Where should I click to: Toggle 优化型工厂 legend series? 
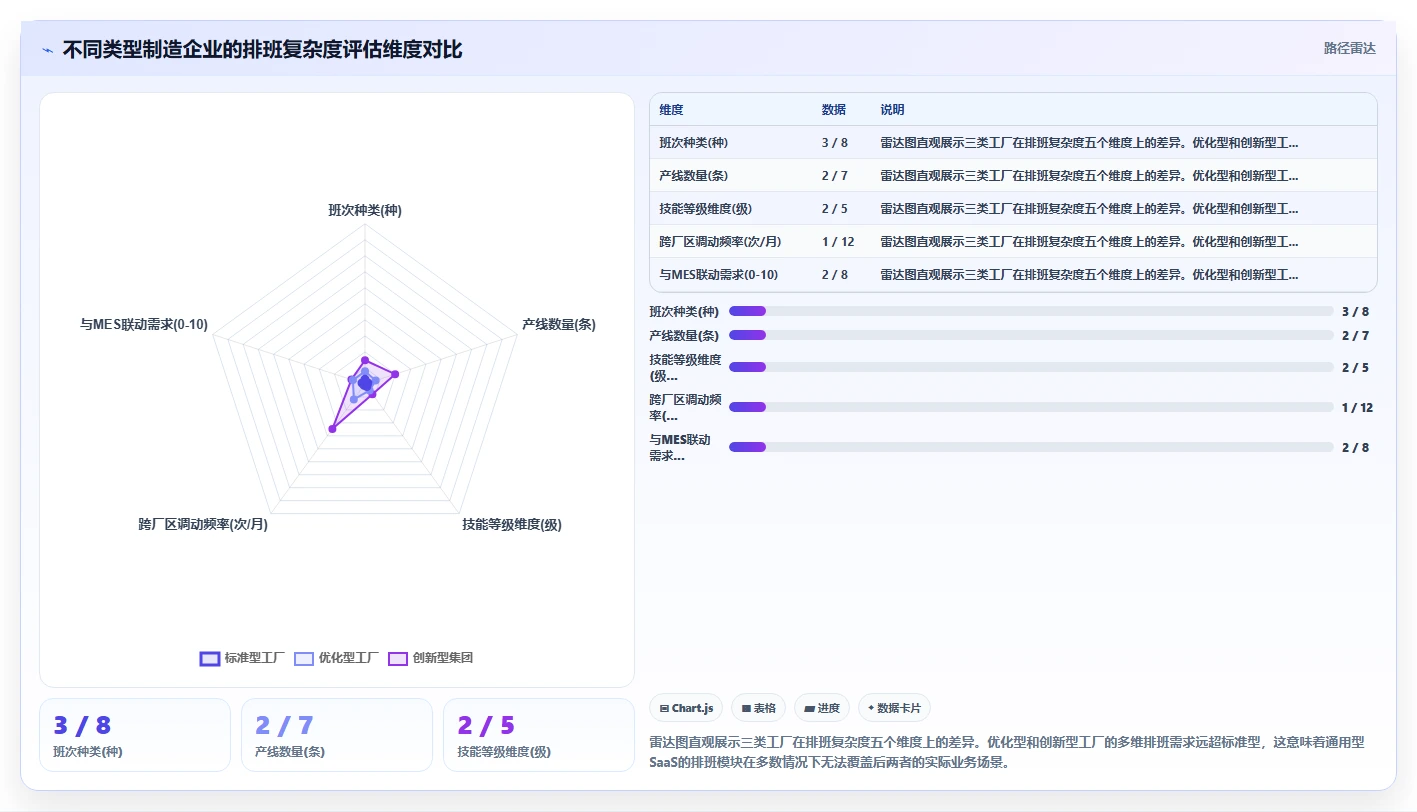tap(337, 658)
